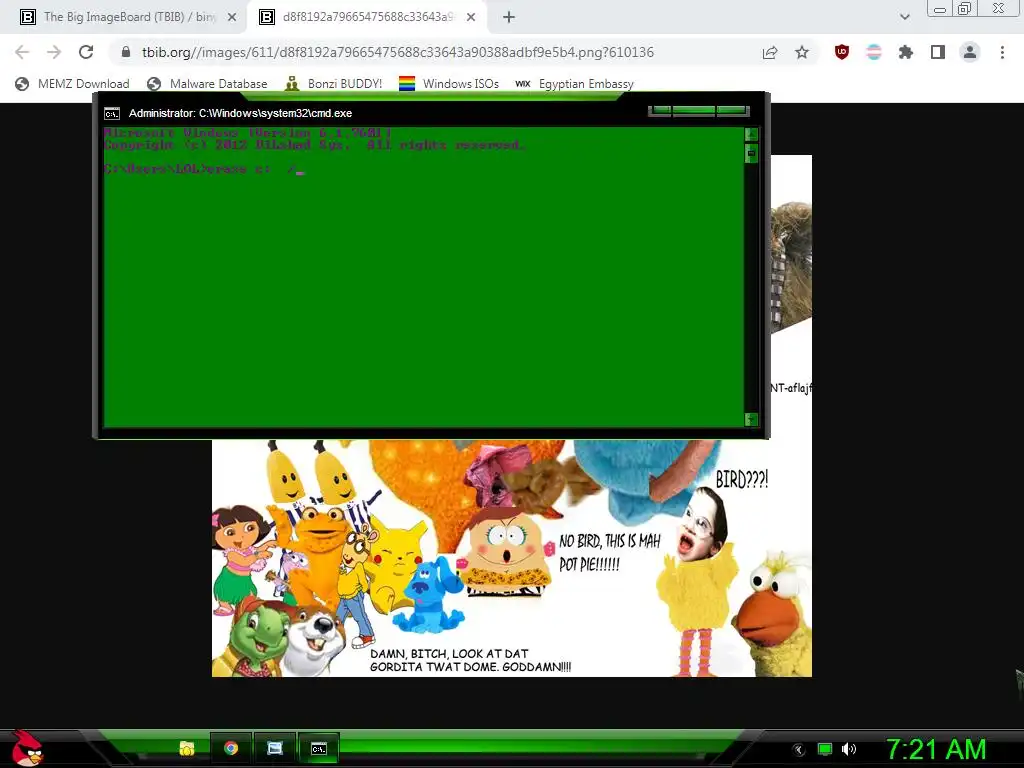Open File Explorer from the taskbar
Screen dimensions: 1024x768
(x=187, y=748)
